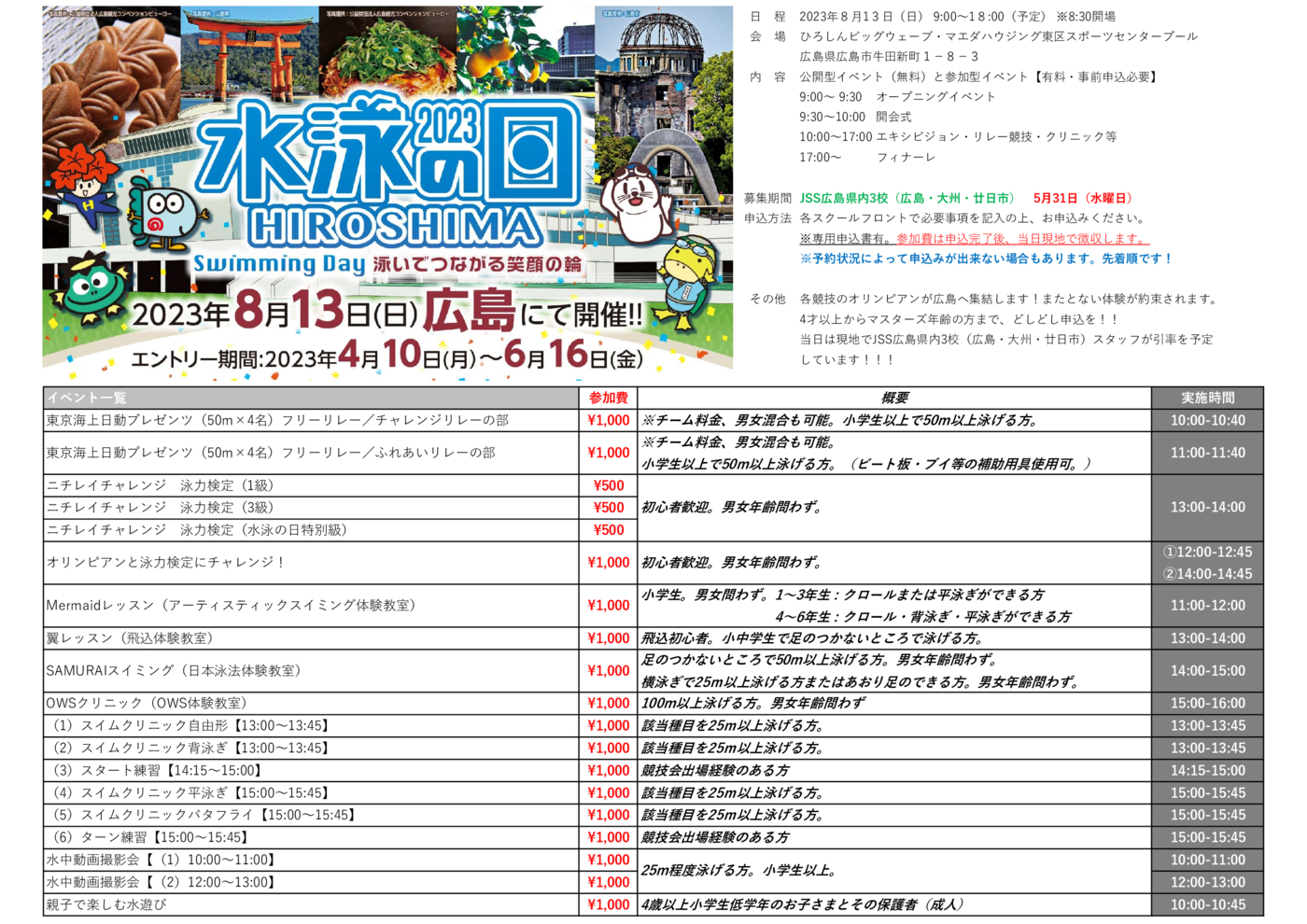Click (5) スイムクリニックバタフライ row

click(311, 815)
